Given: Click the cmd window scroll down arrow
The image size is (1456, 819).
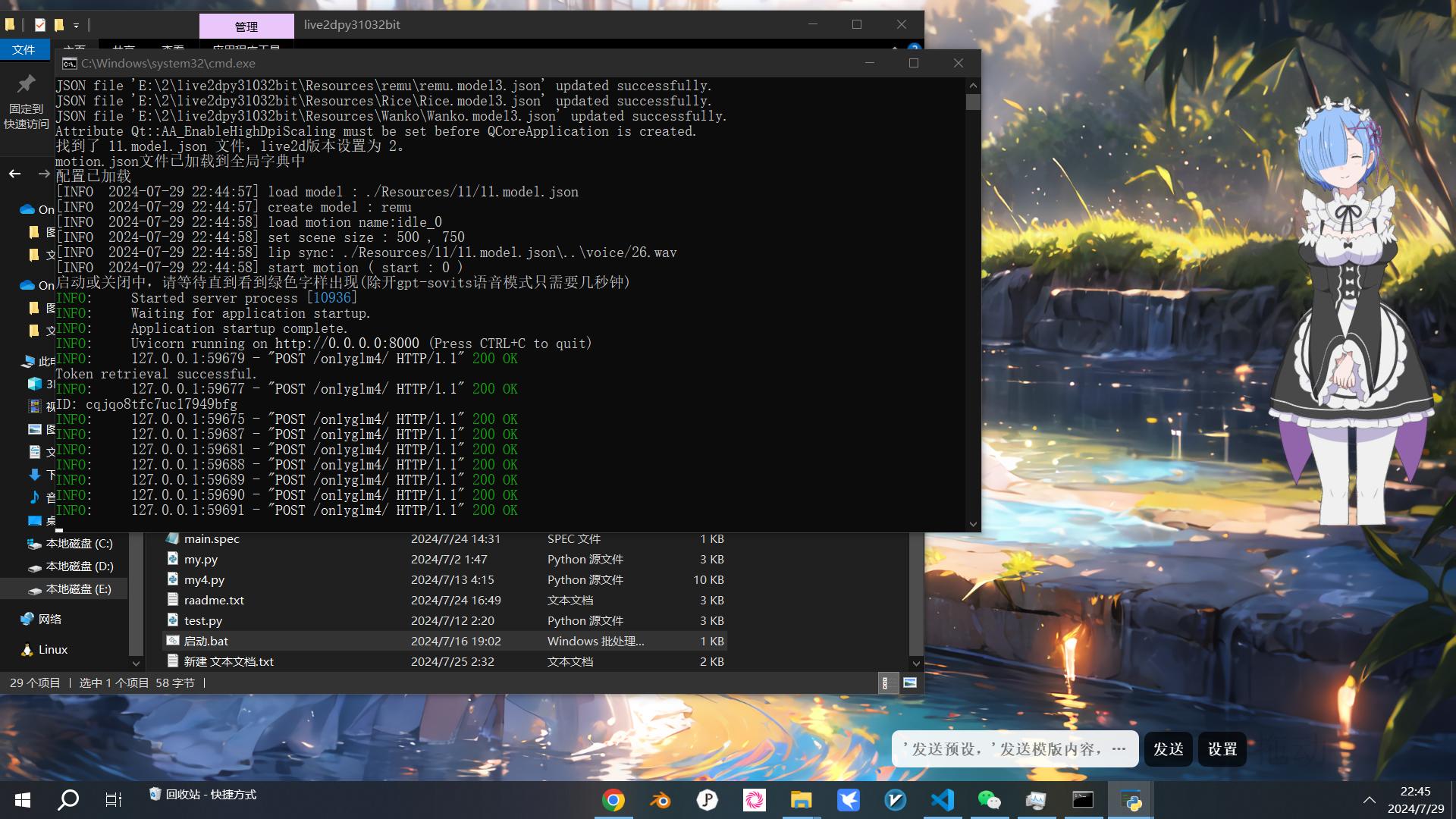Looking at the screenshot, I should point(973,524).
